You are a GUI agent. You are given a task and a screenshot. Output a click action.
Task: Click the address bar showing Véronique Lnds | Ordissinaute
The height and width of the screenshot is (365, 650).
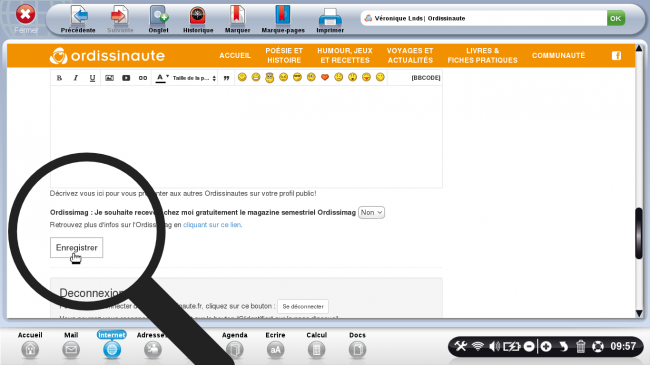click(484, 18)
